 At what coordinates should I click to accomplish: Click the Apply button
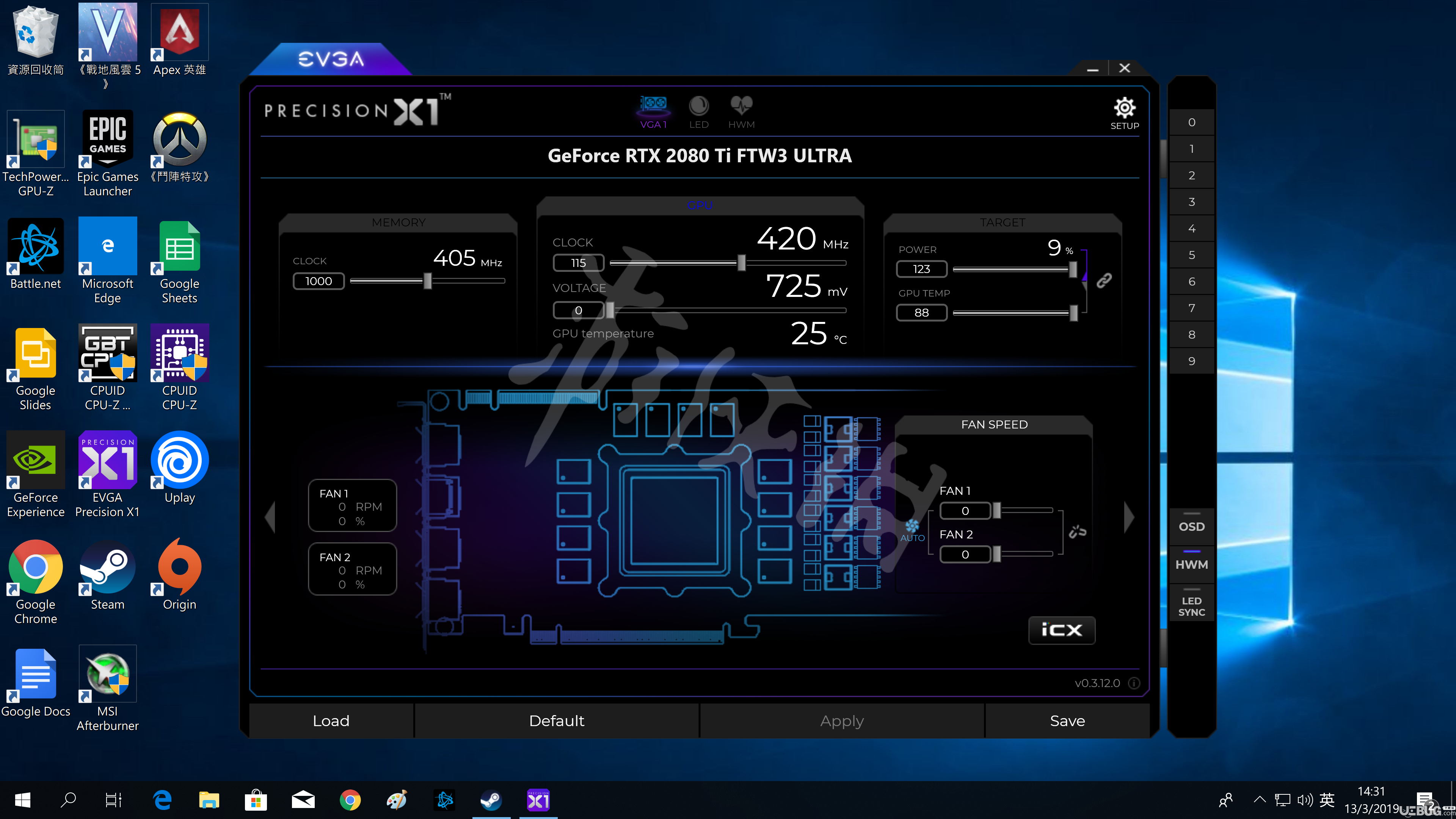point(842,721)
